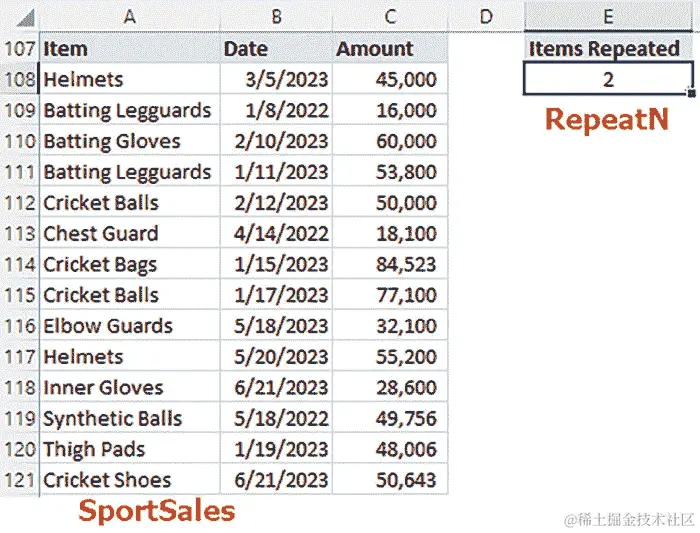Select column E header
The width and height of the screenshot is (700, 533).
(608, 17)
